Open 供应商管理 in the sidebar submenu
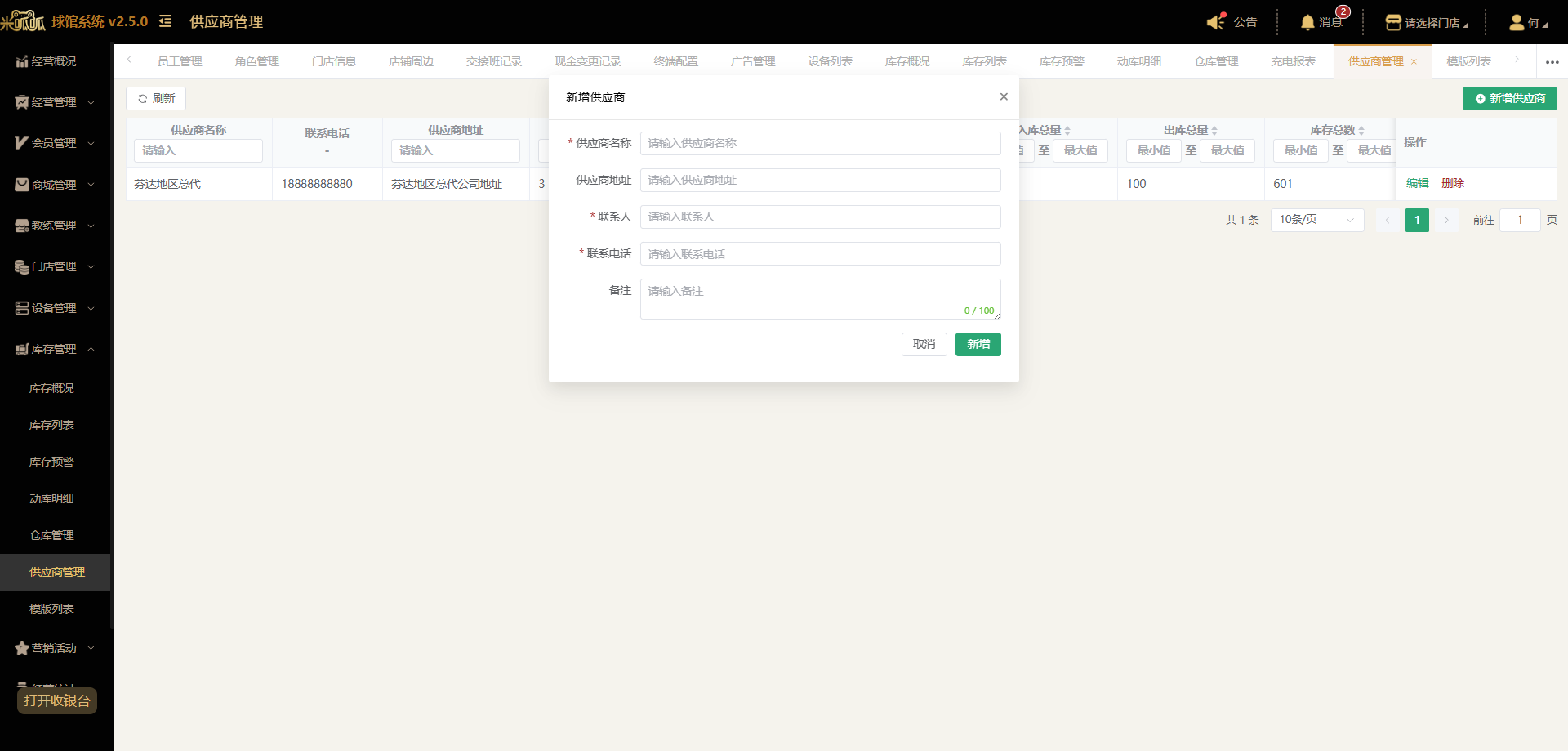 point(56,572)
